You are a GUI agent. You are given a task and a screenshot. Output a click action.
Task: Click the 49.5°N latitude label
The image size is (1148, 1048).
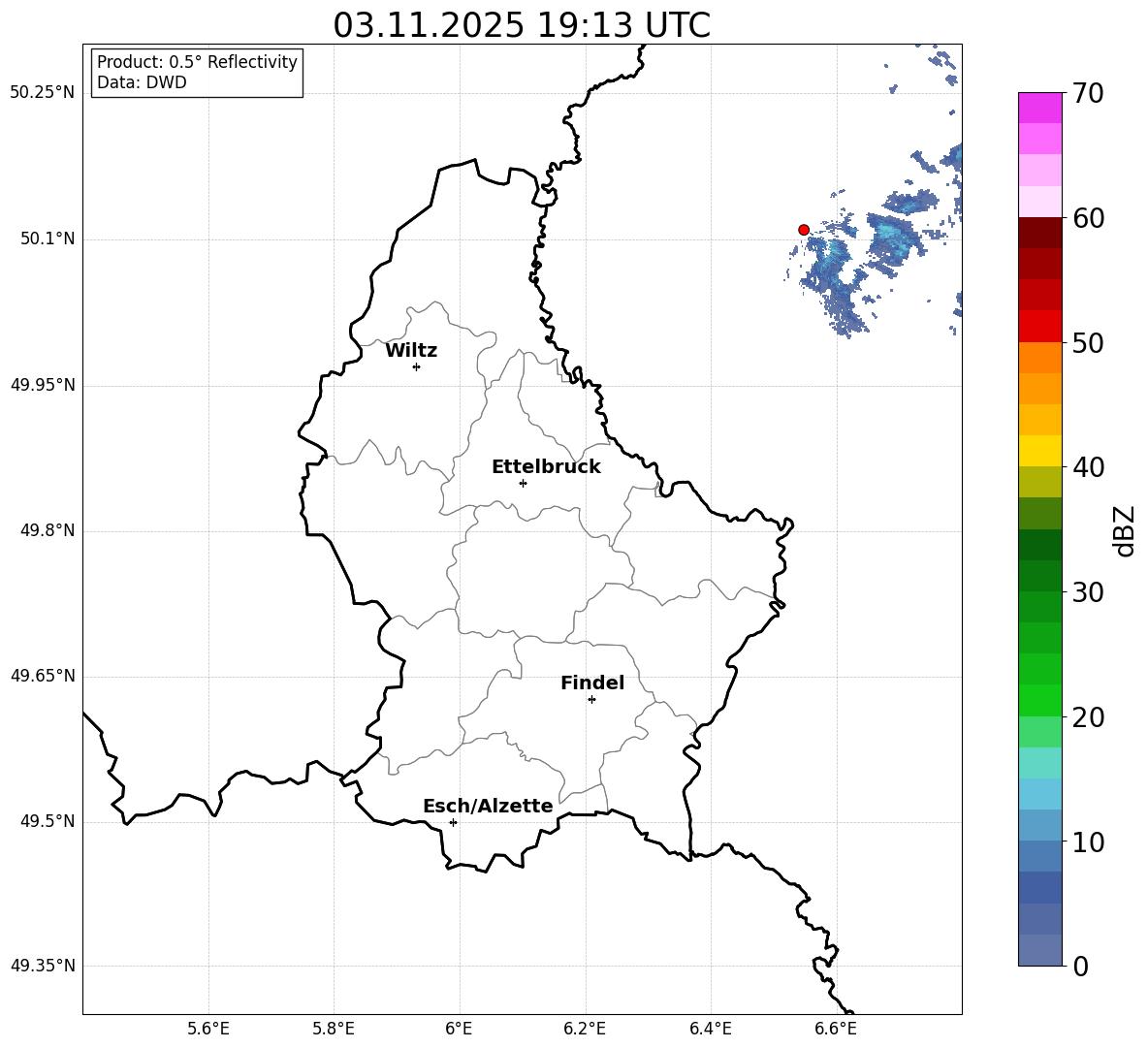click(x=48, y=821)
